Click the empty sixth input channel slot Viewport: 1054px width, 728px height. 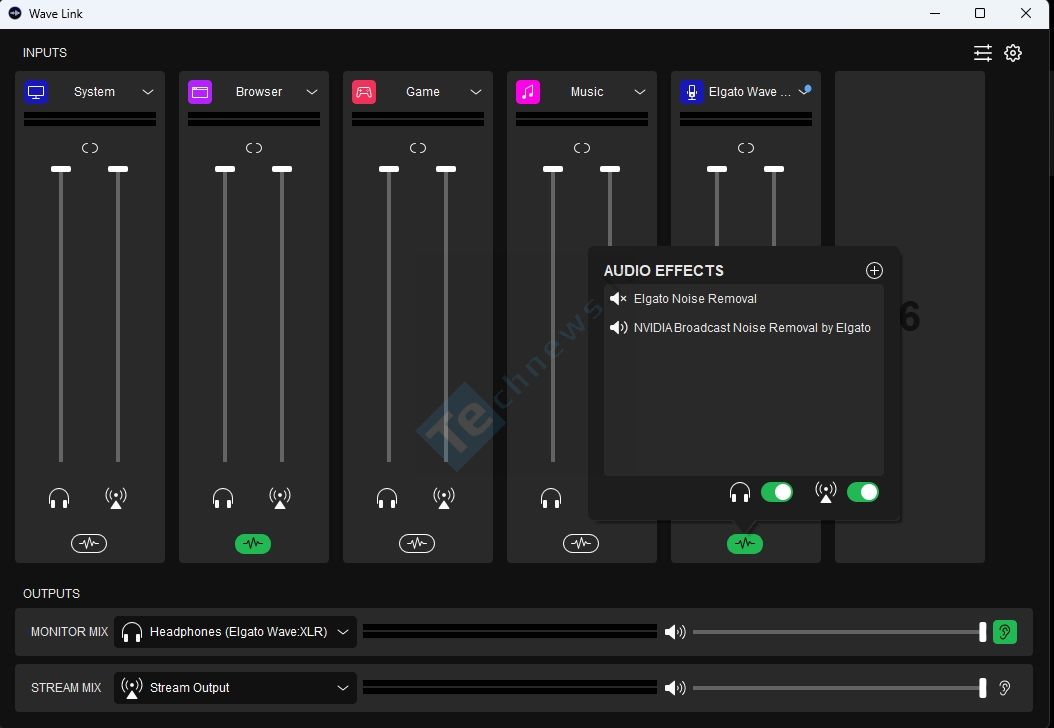tap(909, 317)
